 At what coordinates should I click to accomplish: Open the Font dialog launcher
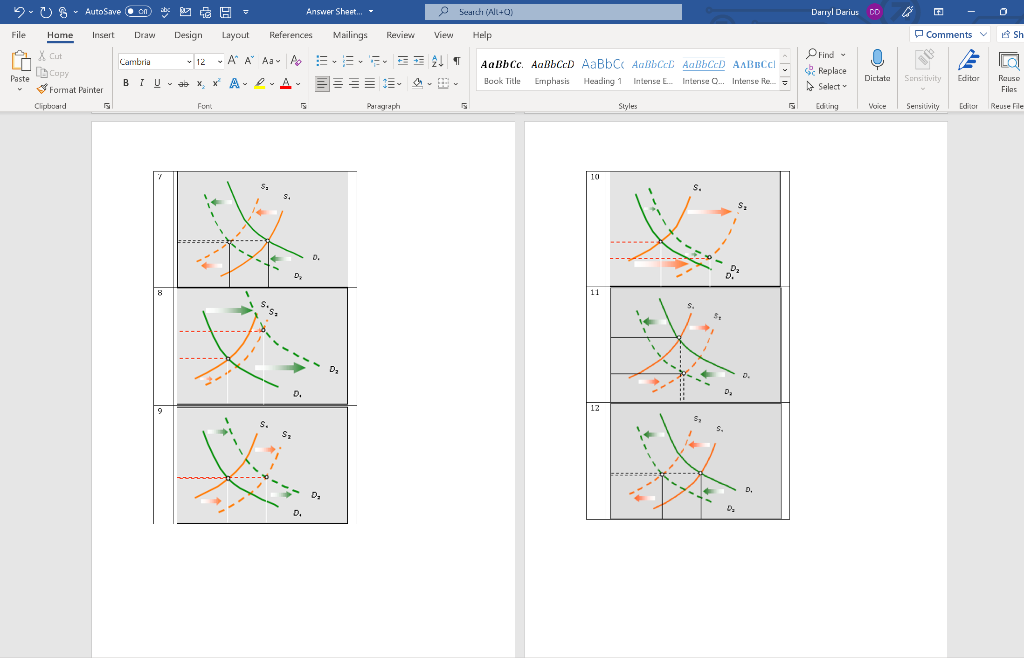tap(304, 106)
